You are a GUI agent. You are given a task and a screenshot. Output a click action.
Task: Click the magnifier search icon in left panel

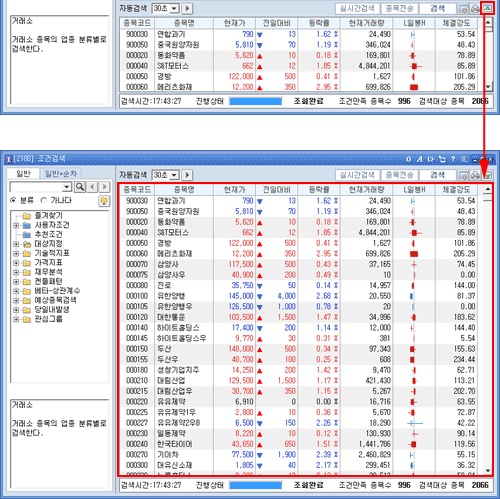(80, 187)
